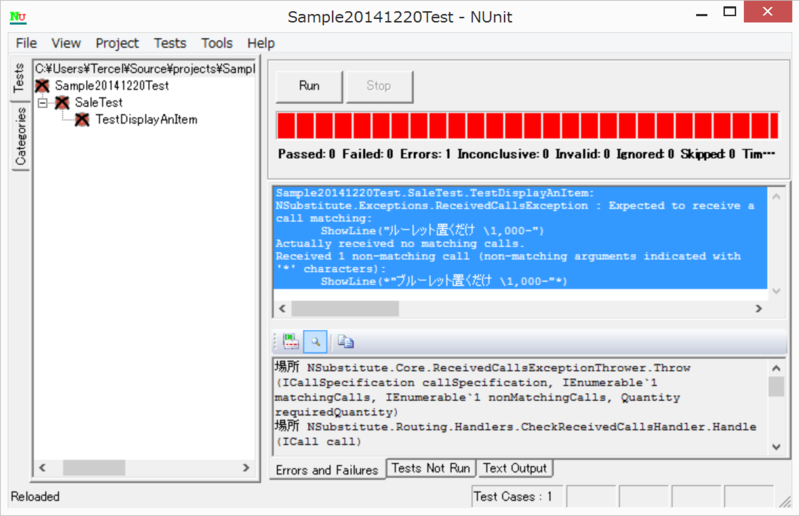
Task: Open the Tests menu
Action: (x=170, y=43)
